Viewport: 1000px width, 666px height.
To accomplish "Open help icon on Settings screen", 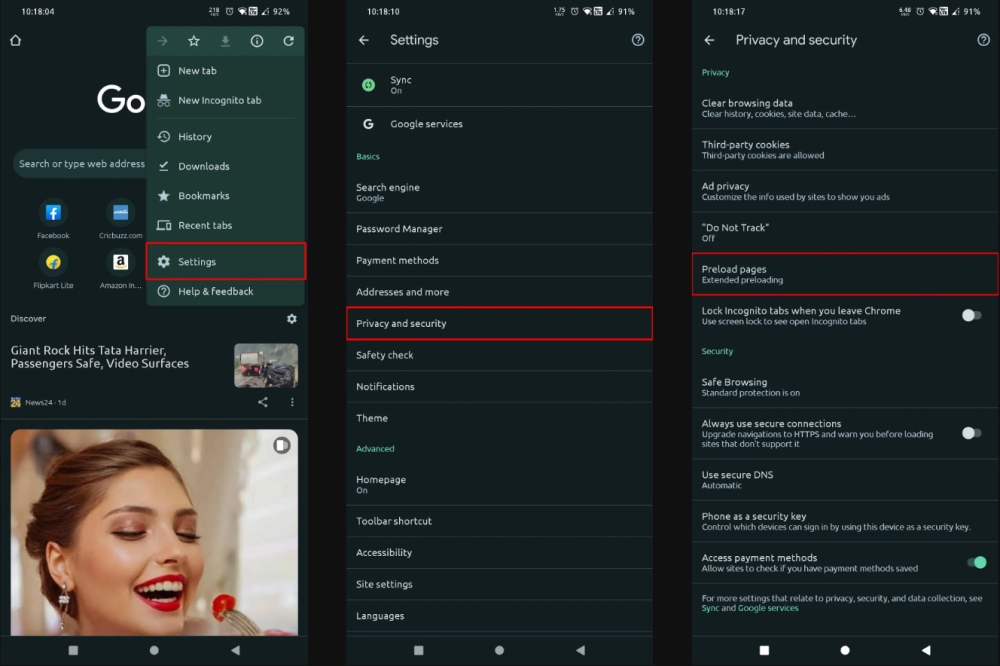I will click(638, 40).
